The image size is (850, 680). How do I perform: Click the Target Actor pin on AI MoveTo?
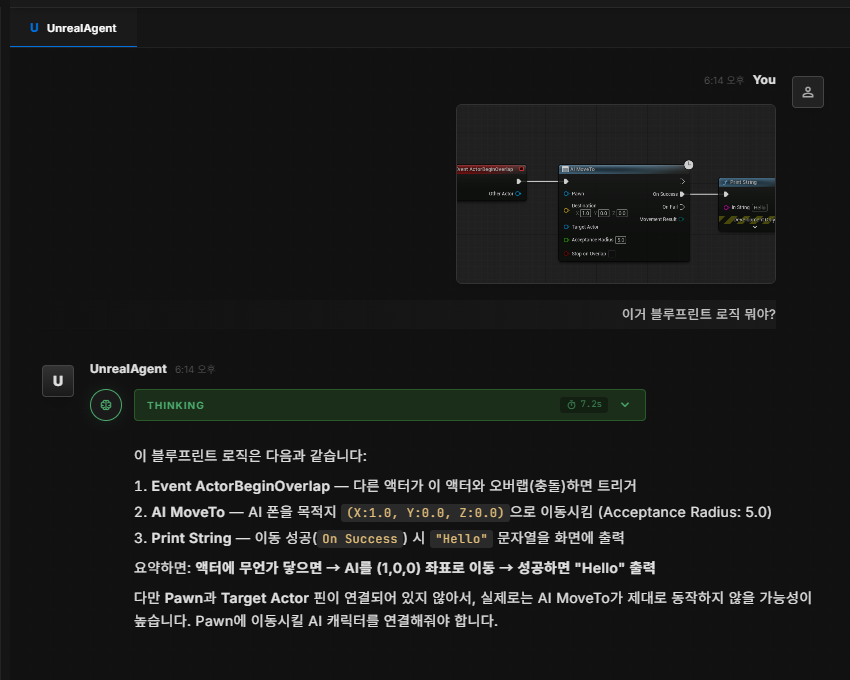pos(565,227)
